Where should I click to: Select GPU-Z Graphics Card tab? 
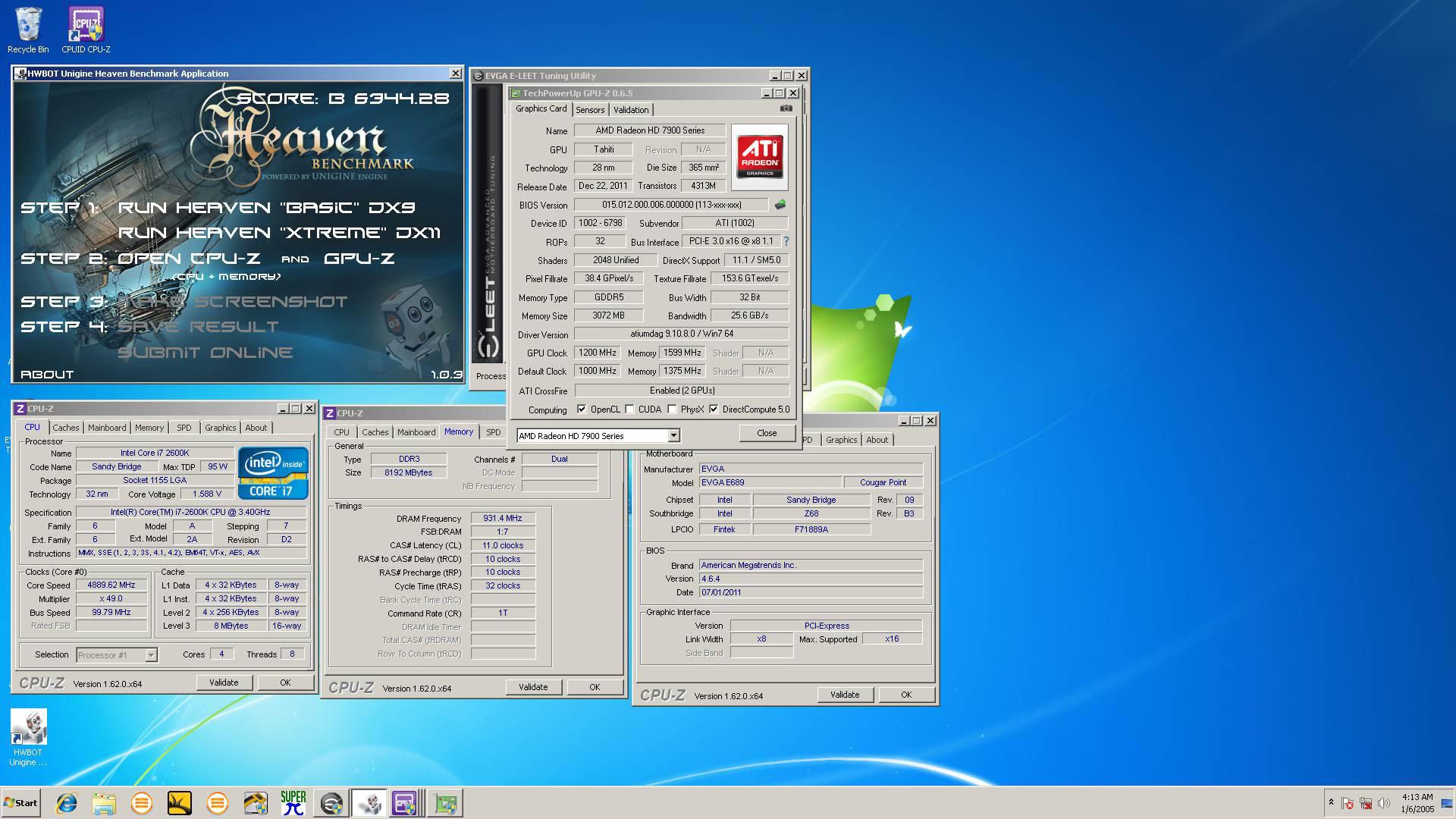coord(541,108)
